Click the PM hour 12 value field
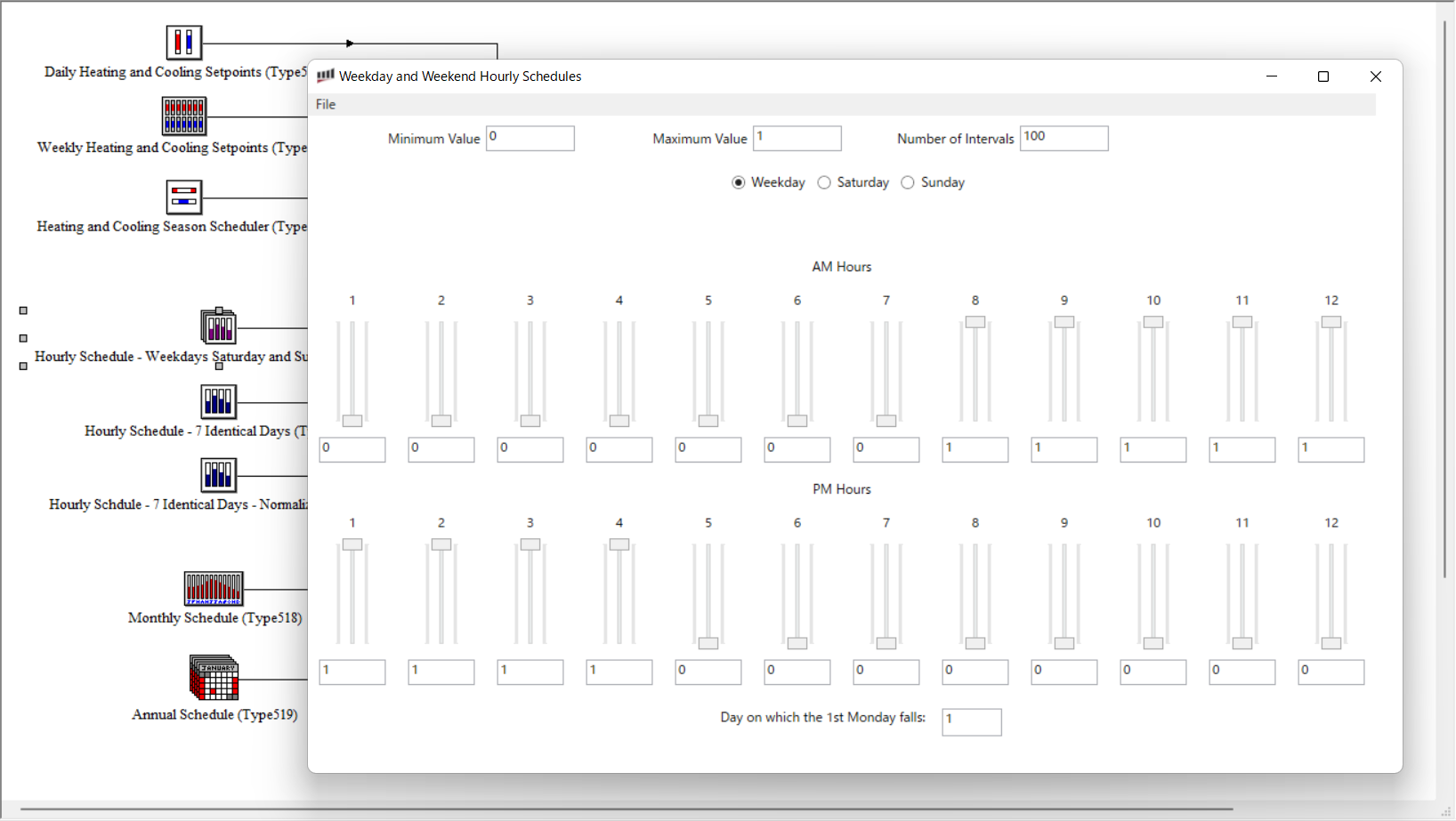 tap(1331, 672)
